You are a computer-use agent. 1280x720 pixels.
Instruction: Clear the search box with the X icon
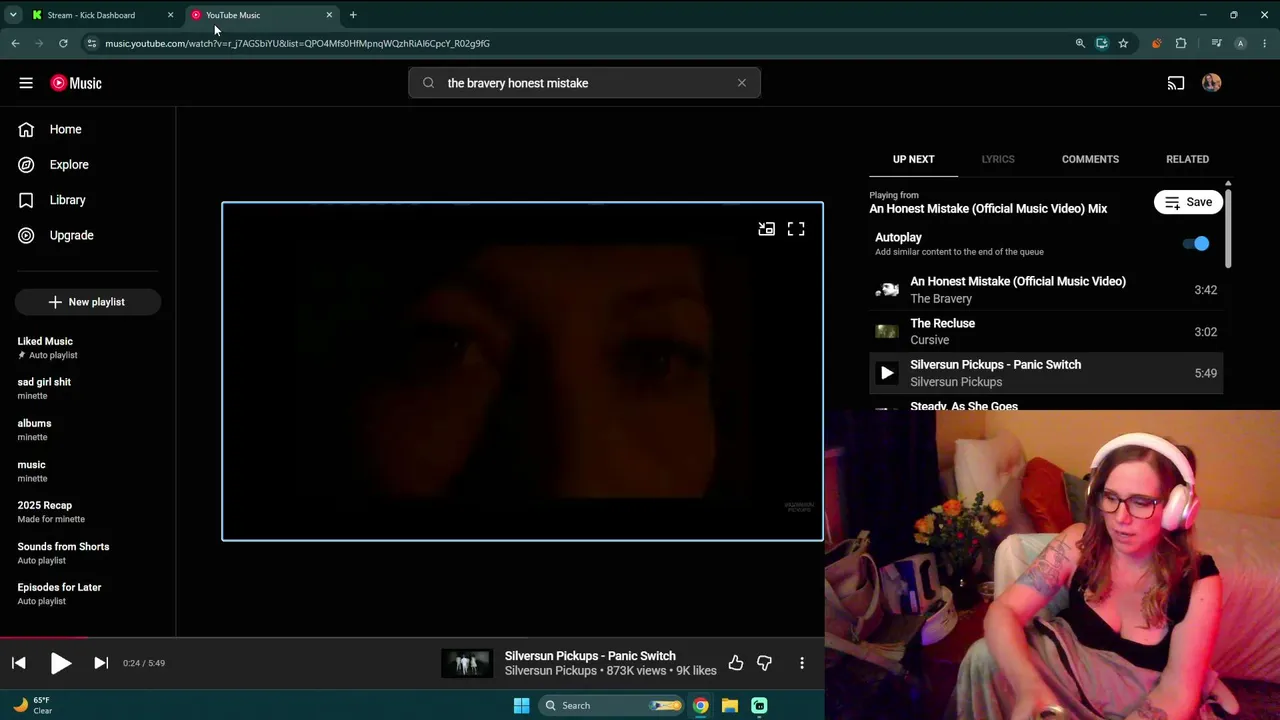[x=742, y=83]
